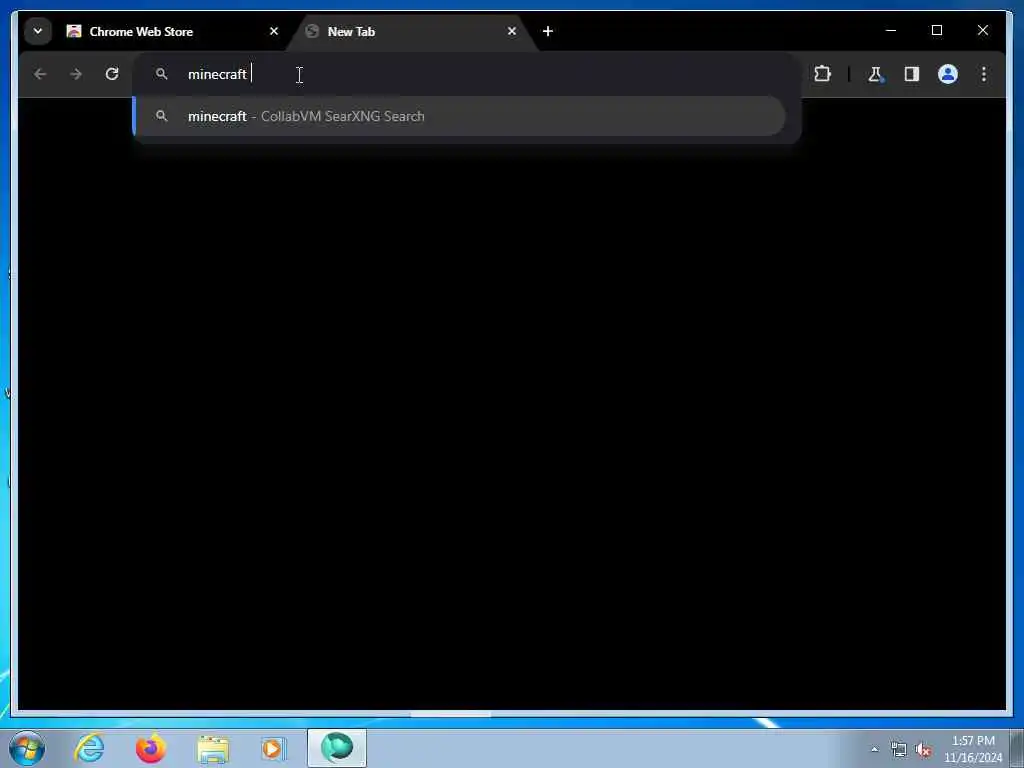Toggle the side panel icon
Image resolution: width=1024 pixels, height=768 pixels.
tap(912, 74)
